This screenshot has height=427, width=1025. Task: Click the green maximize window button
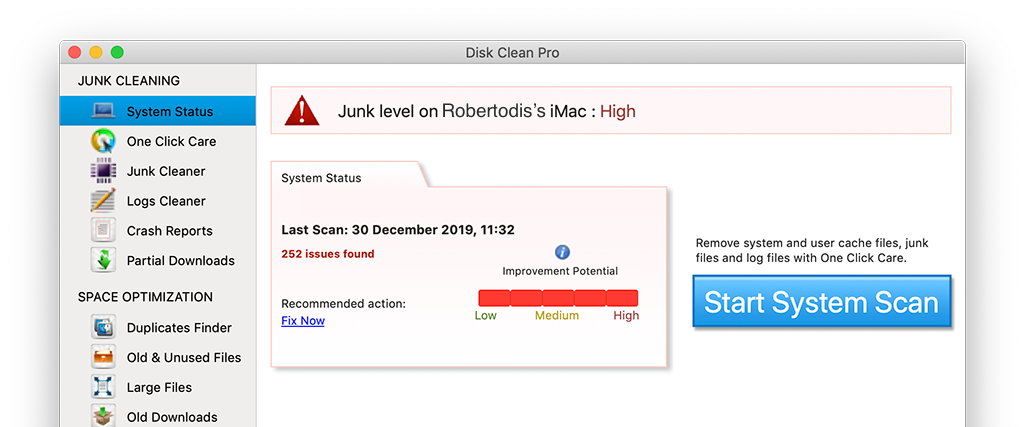coord(117,52)
